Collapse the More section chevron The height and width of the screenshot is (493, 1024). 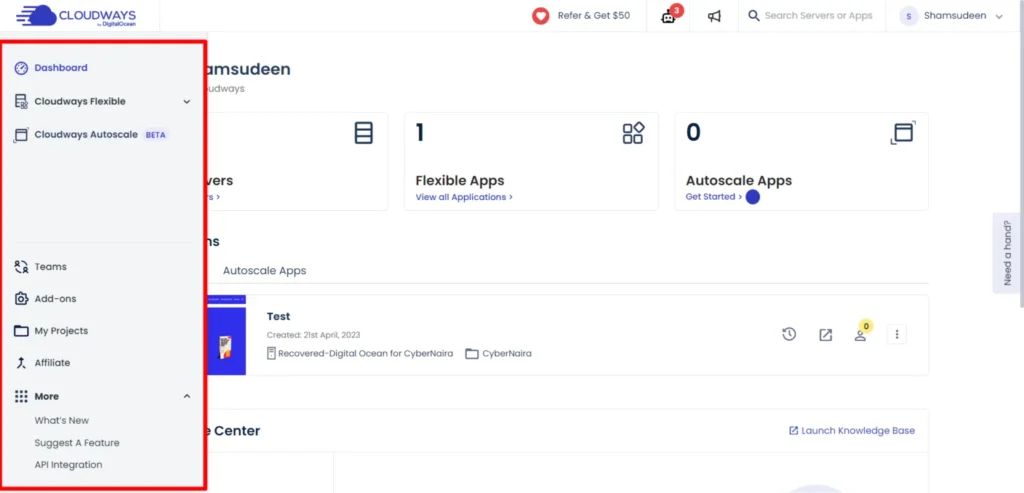click(x=187, y=396)
